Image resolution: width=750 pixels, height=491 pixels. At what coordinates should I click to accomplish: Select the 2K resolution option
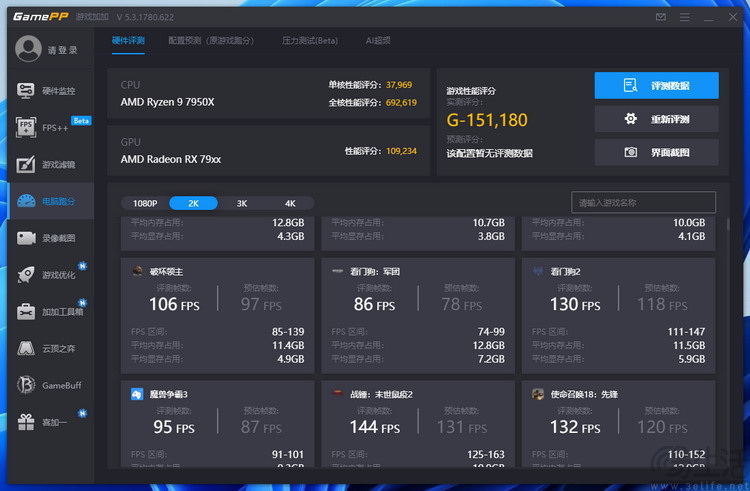click(x=193, y=203)
